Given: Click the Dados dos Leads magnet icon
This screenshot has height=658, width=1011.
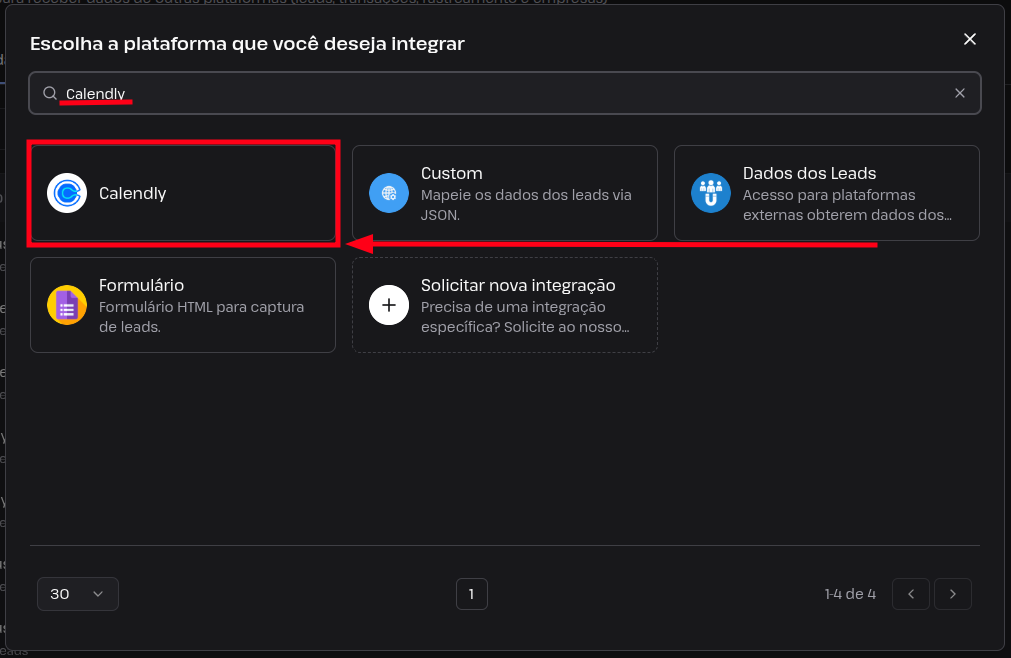Looking at the screenshot, I should pos(711,193).
